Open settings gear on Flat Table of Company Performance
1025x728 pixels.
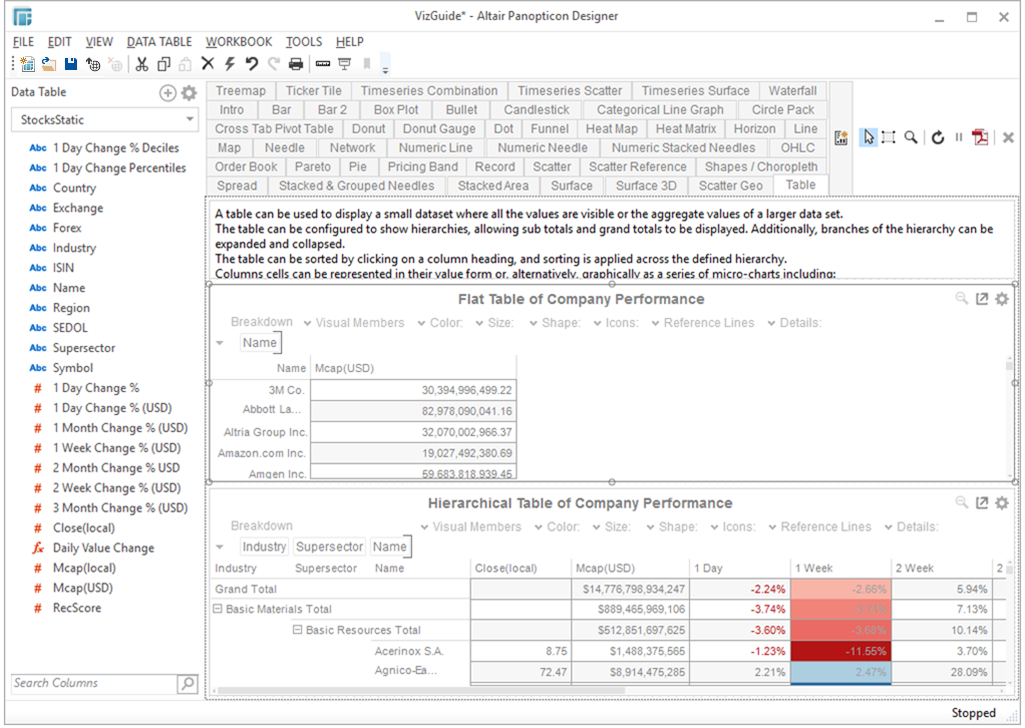pyautogui.click(x=1002, y=298)
